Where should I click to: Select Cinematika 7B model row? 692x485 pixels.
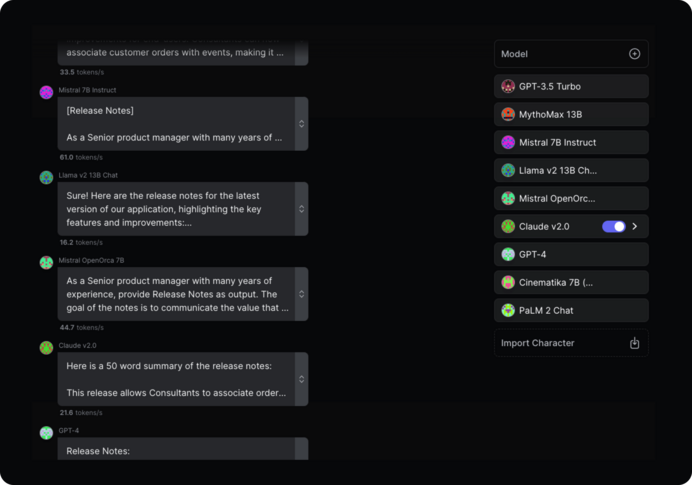pos(571,282)
